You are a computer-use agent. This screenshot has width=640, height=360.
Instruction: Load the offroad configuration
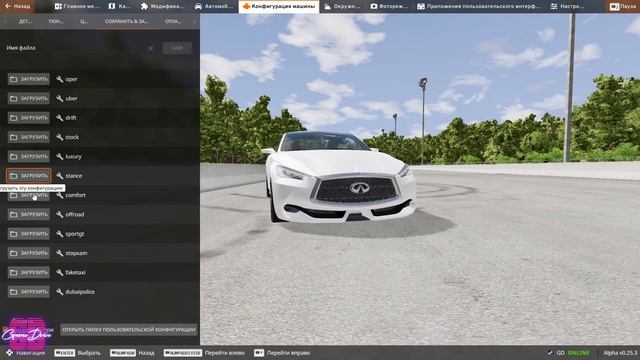(x=29, y=214)
